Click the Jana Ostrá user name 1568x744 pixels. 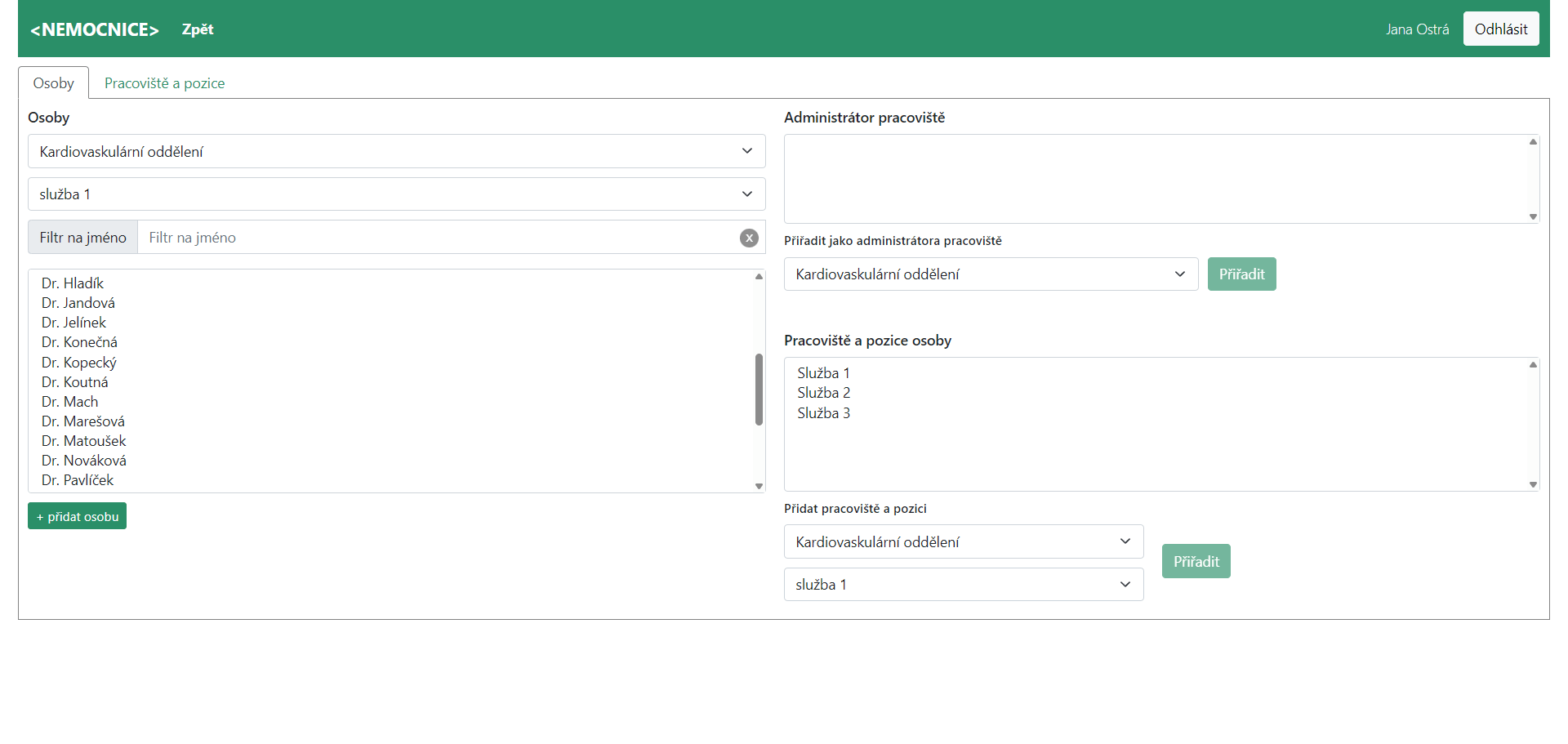pos(1417,29)
